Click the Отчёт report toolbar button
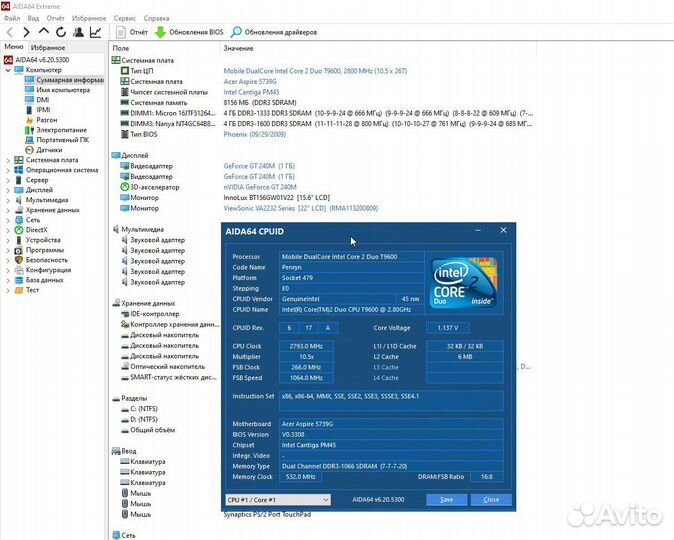This screenshot has height=540, width=674. click(x=132, y=32)
